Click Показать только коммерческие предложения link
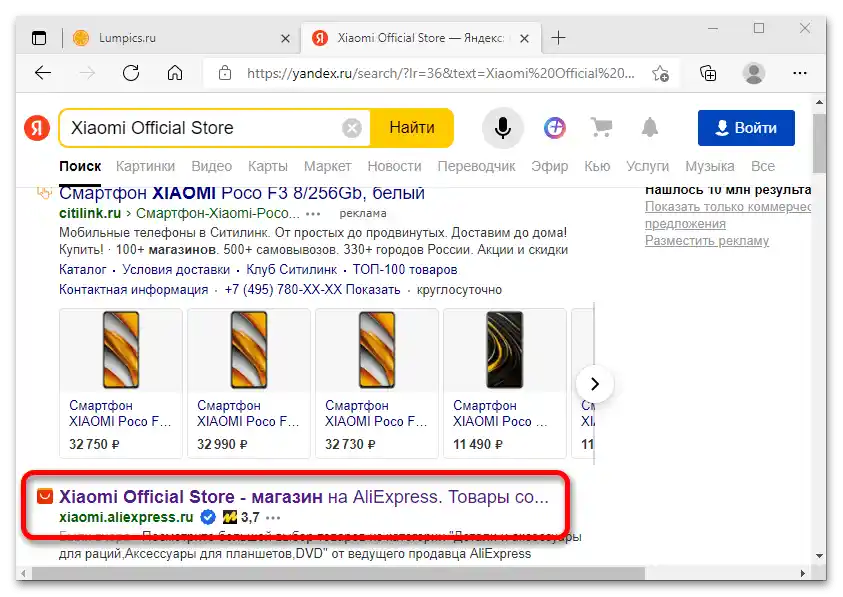Viewport: 843px width, 597px height. 728,215
